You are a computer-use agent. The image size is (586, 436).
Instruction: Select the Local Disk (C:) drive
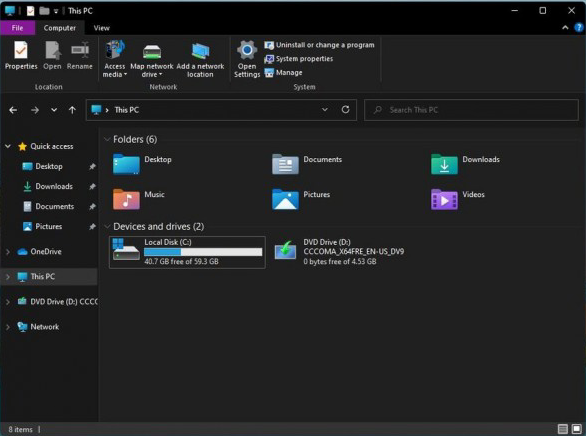(x=187, y=252)
